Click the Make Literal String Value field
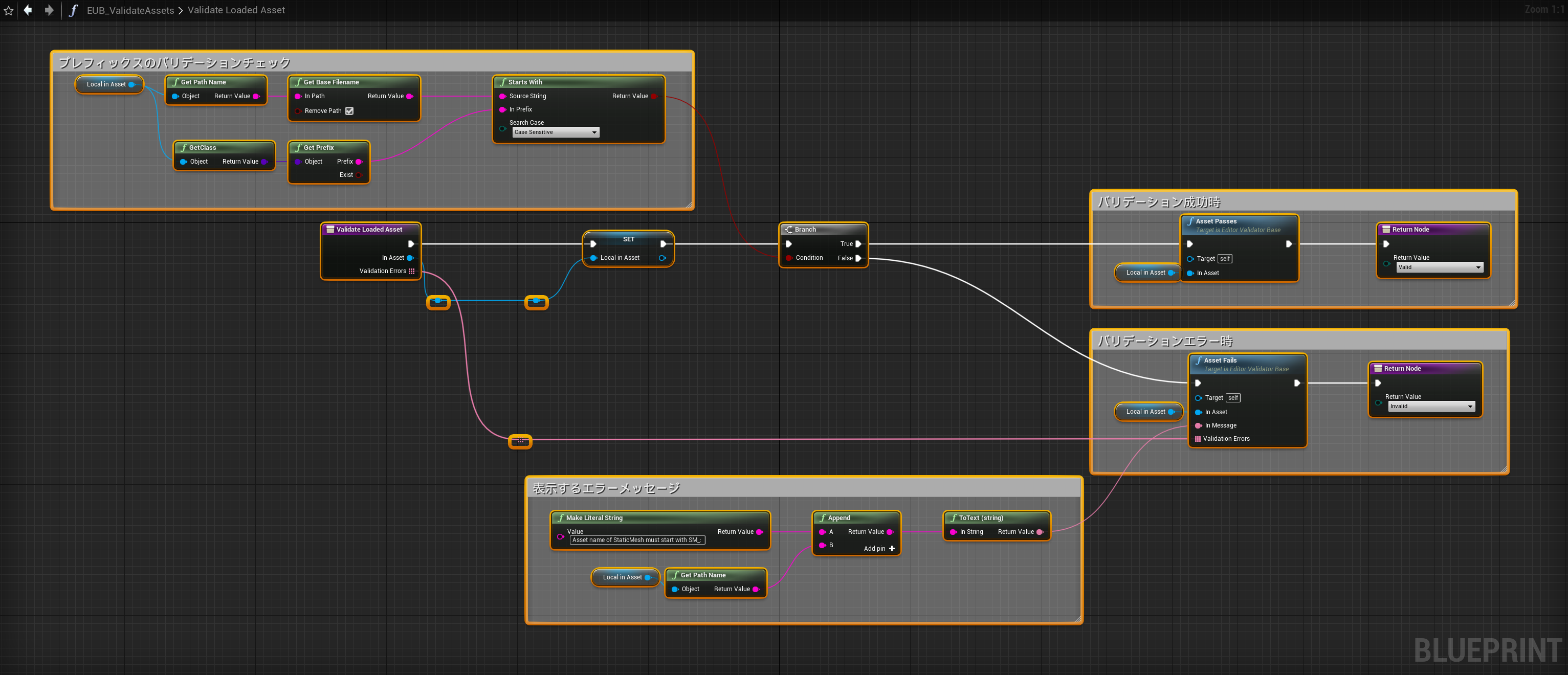Screen dimensions: 1568x675 637,540
